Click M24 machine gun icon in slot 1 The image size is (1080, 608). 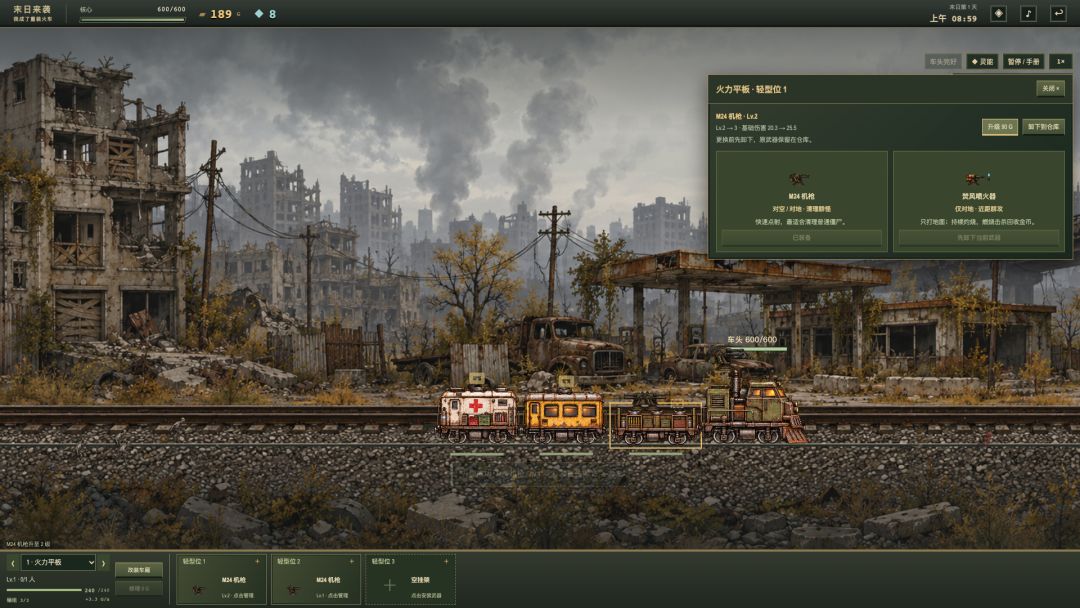point(198,589)
